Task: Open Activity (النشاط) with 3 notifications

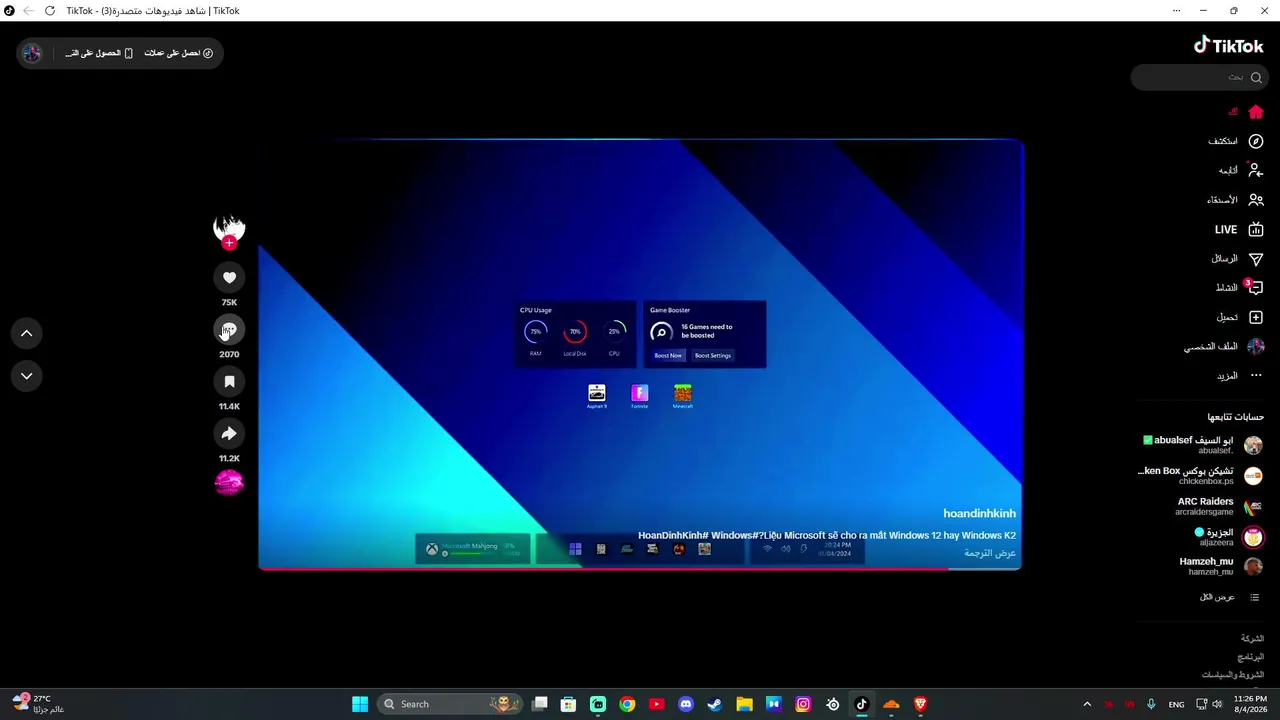Action: click(1240, 288)
